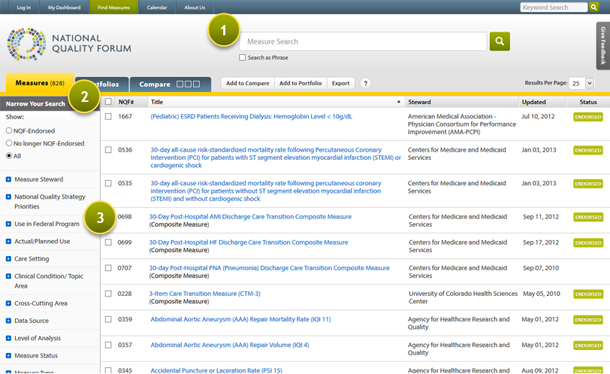Click the National Quality Forum logo
This screenshot has width=610, height=374.
click(69, 44)
